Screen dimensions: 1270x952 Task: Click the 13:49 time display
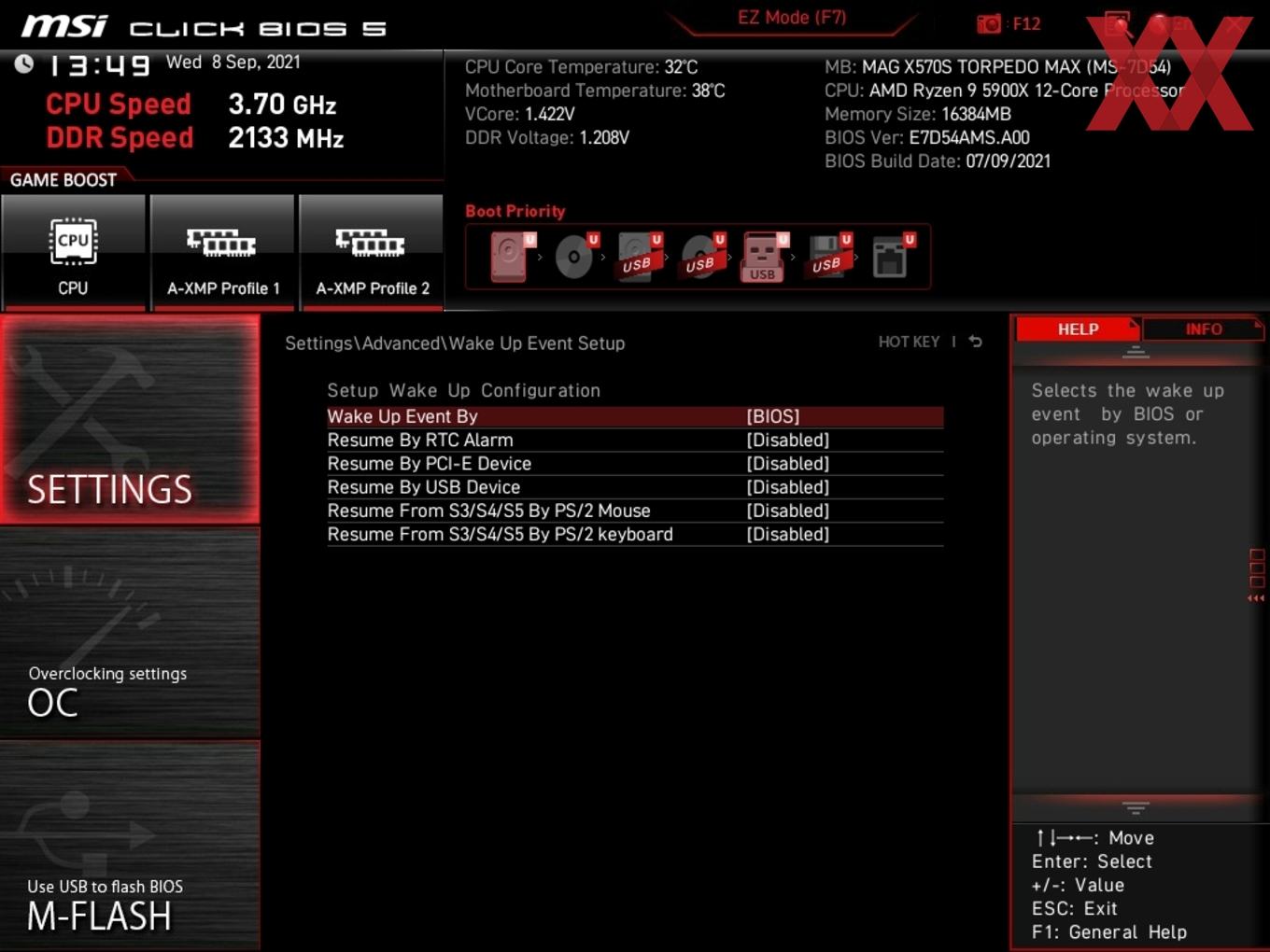[99, 65]
